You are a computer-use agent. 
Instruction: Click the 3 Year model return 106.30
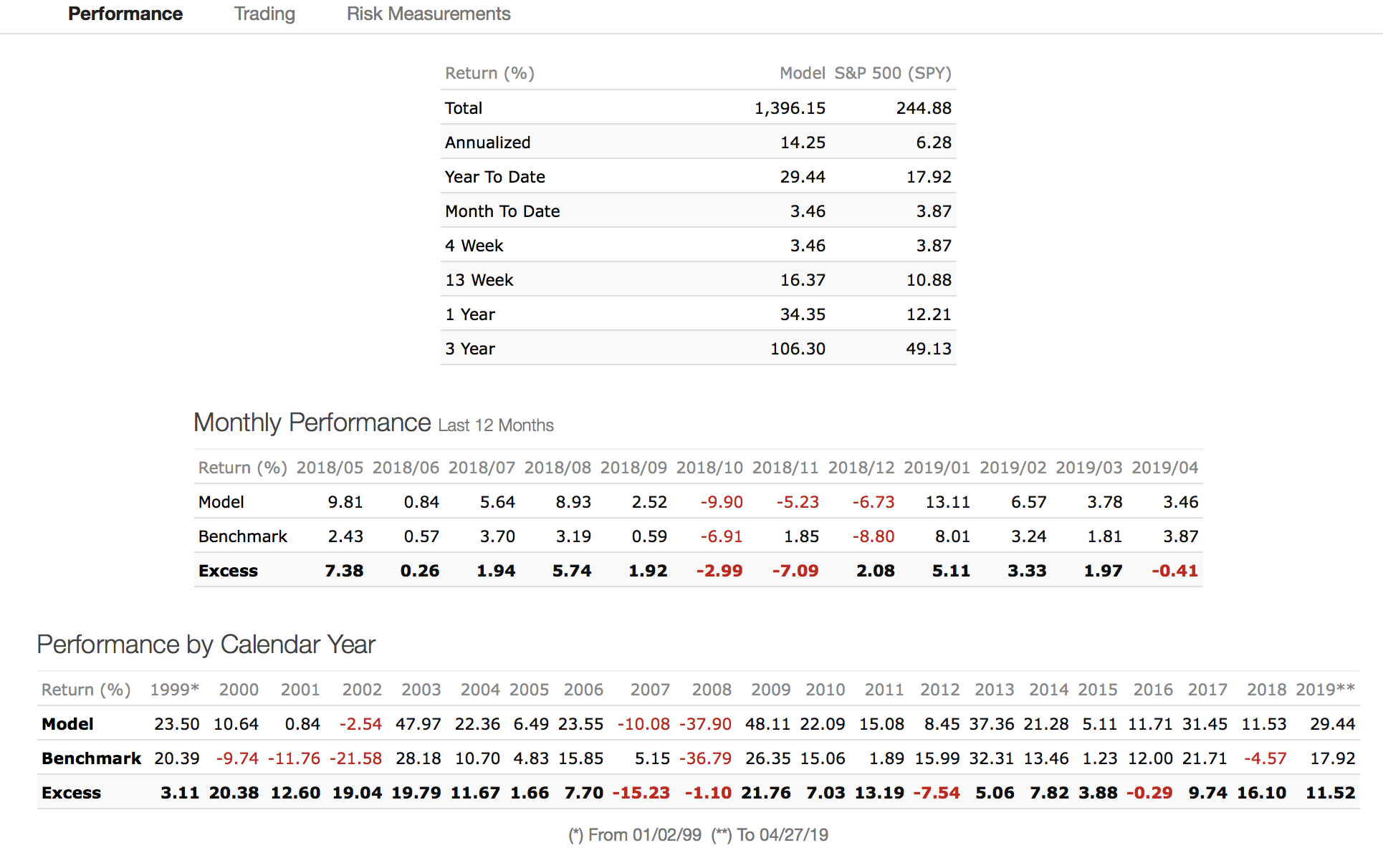tap(797, 349)
